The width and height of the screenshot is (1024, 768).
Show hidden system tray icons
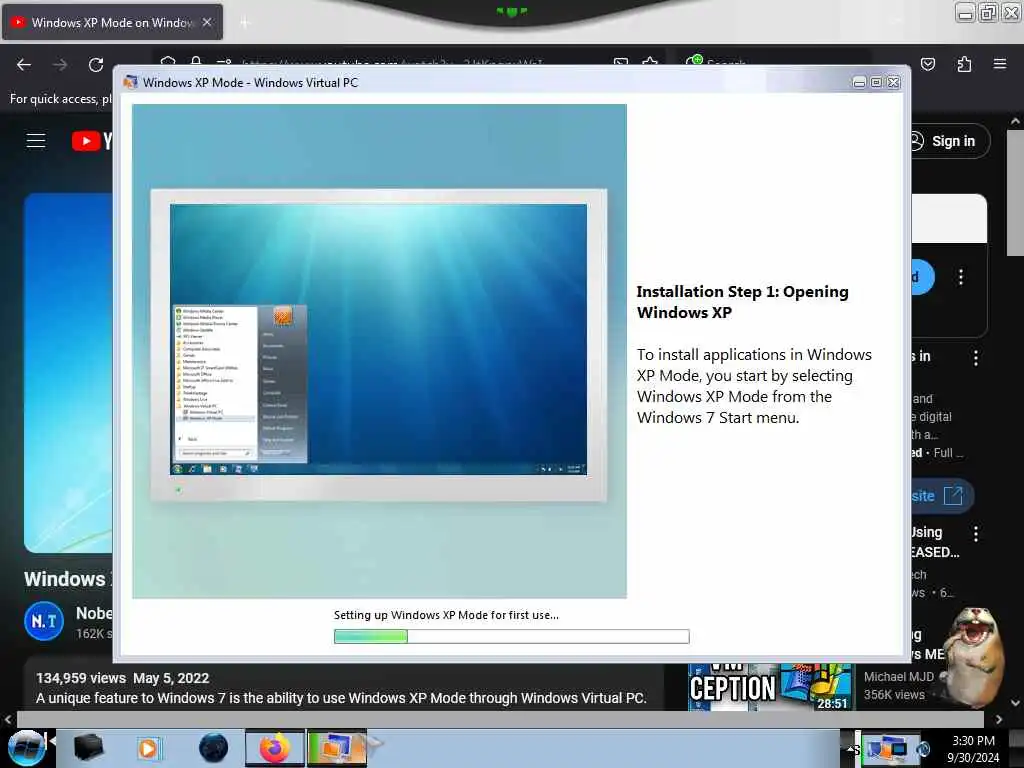[852, 750]
